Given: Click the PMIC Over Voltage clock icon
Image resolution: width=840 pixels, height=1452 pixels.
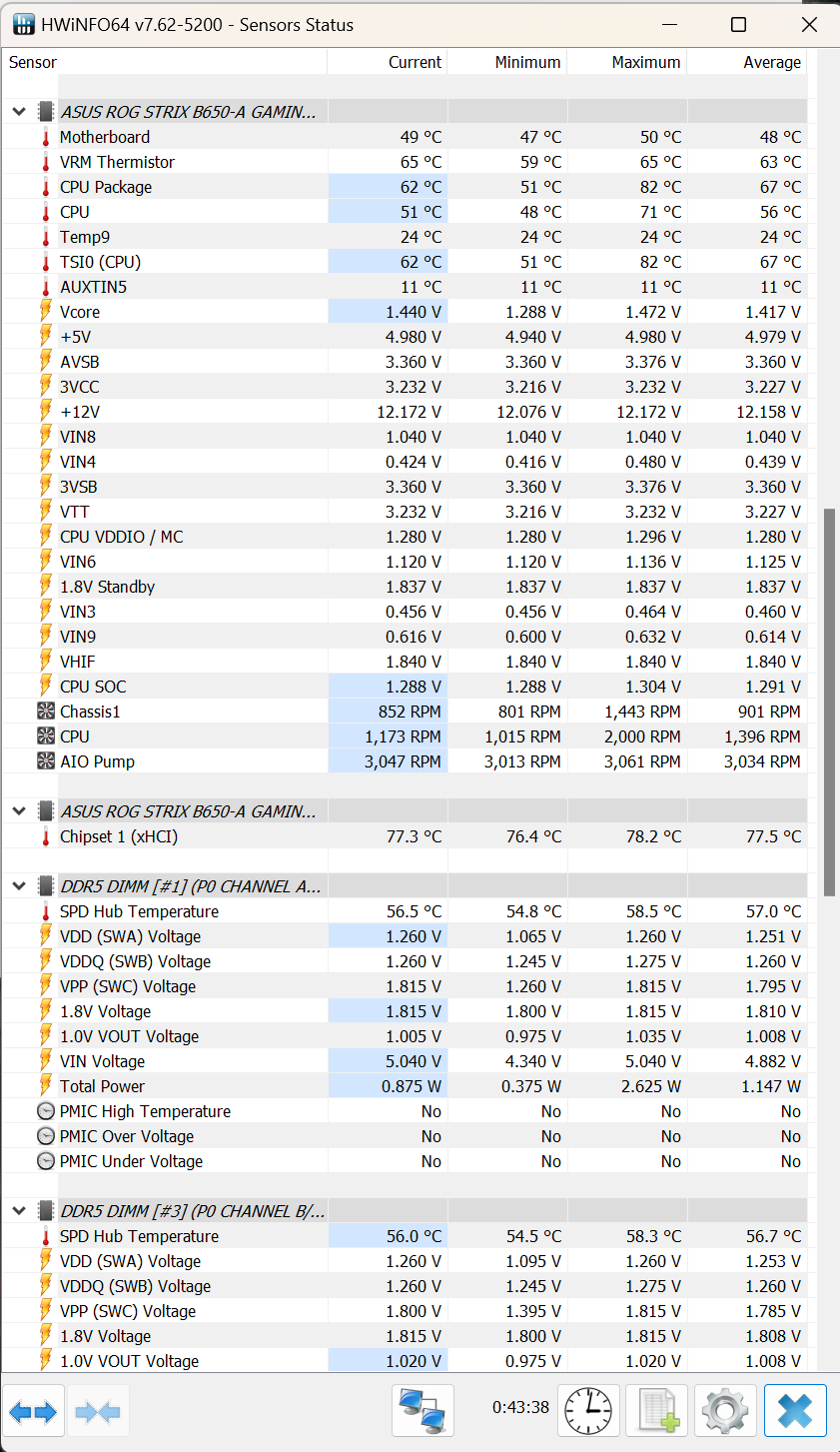Looking at the screenshot, I should [46, 1136].
